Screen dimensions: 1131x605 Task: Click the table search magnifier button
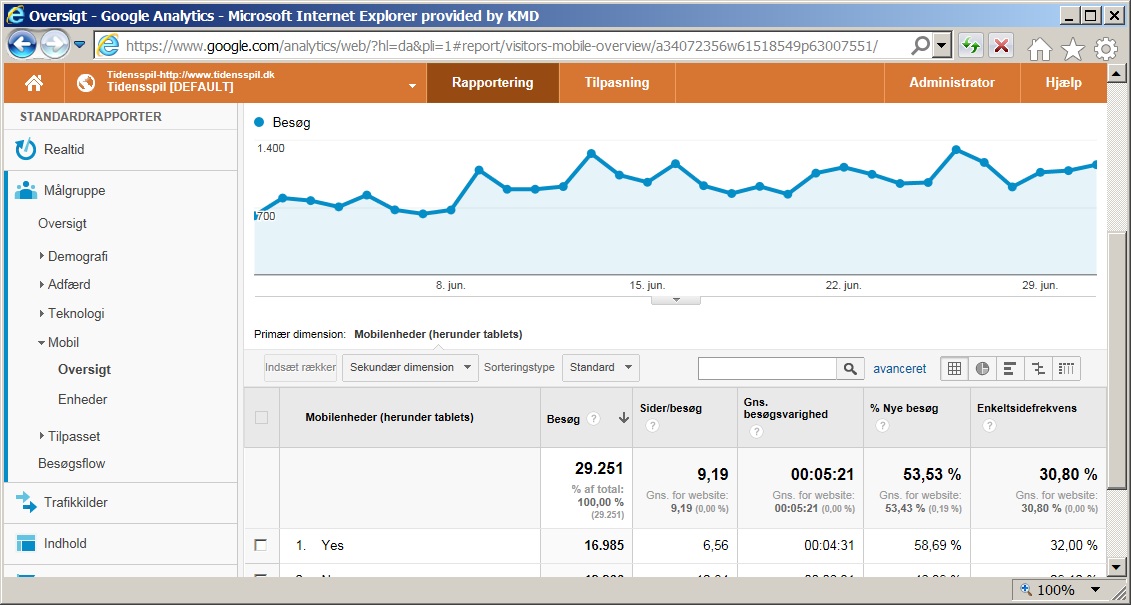pyautogui.click(x=850, y=368)
